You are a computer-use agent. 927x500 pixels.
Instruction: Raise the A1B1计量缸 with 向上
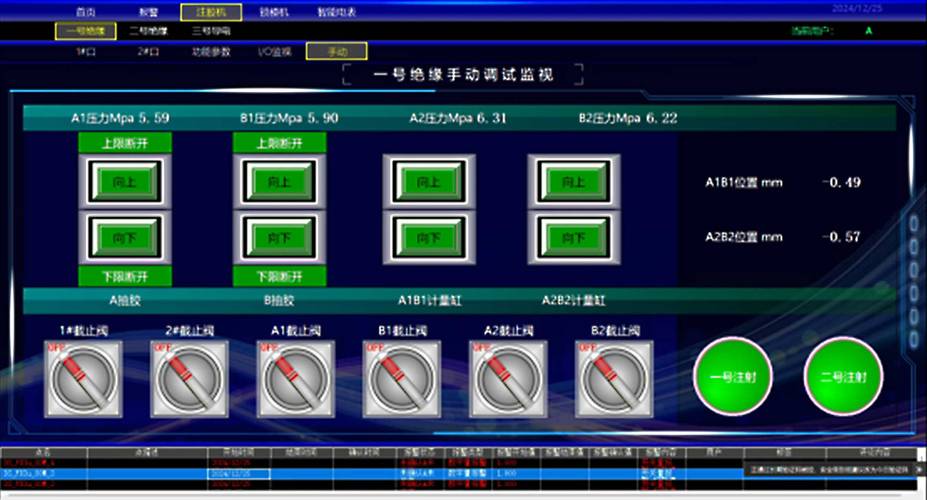(429, 181)
